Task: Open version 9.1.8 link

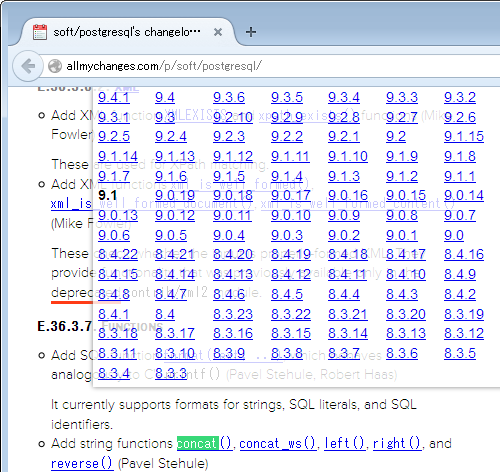Action: pos(460,156)
